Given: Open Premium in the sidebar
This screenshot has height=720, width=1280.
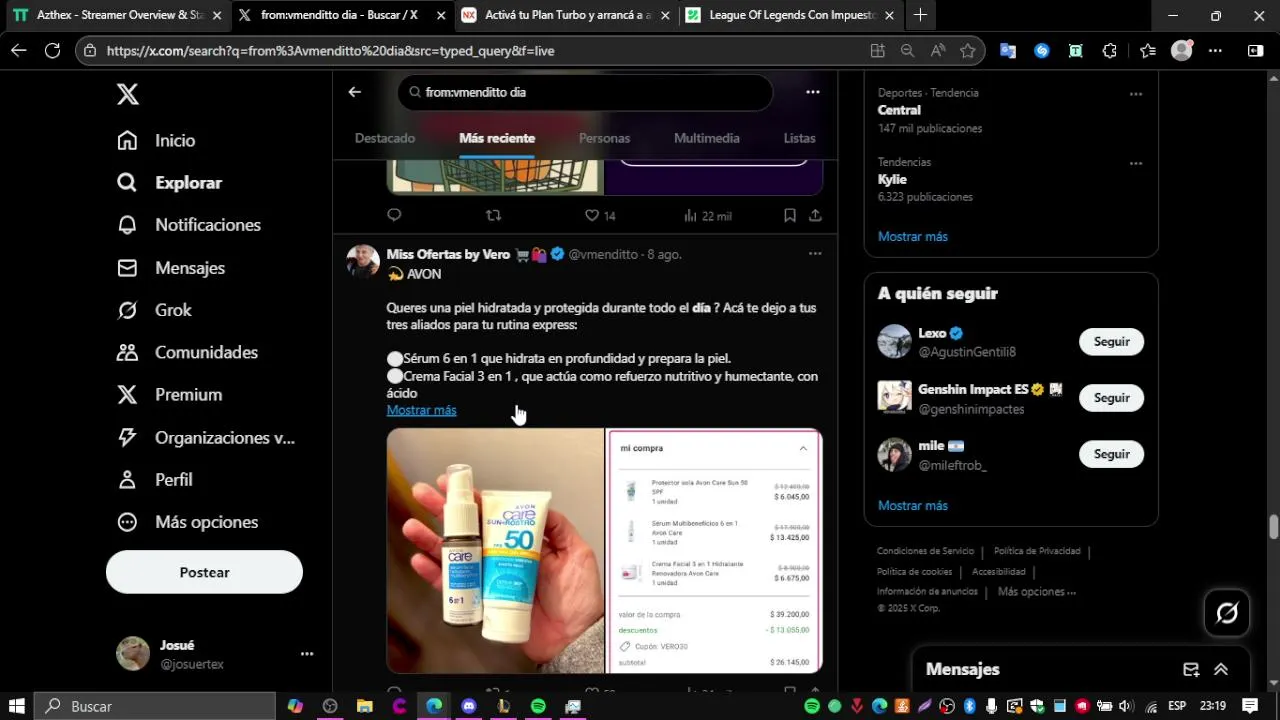Looking at the screenshot, I should (169, 395).
